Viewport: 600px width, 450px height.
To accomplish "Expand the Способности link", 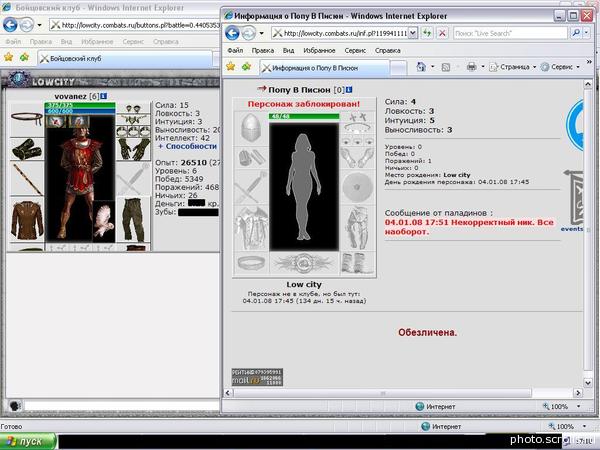I will [188, 146].
